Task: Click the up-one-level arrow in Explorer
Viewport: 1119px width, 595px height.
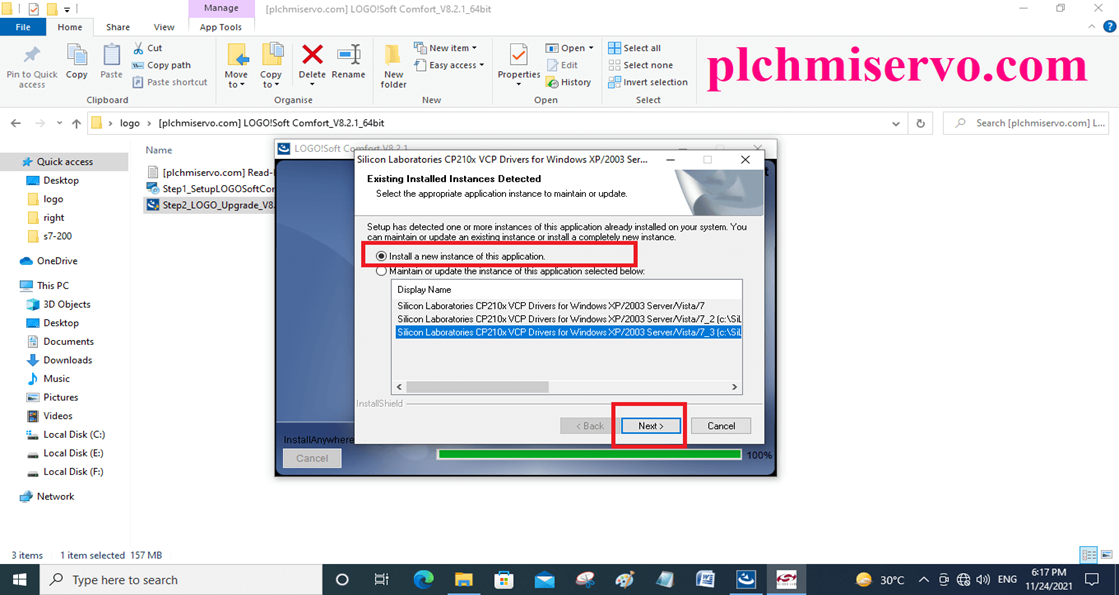Action: click(76, 123)
